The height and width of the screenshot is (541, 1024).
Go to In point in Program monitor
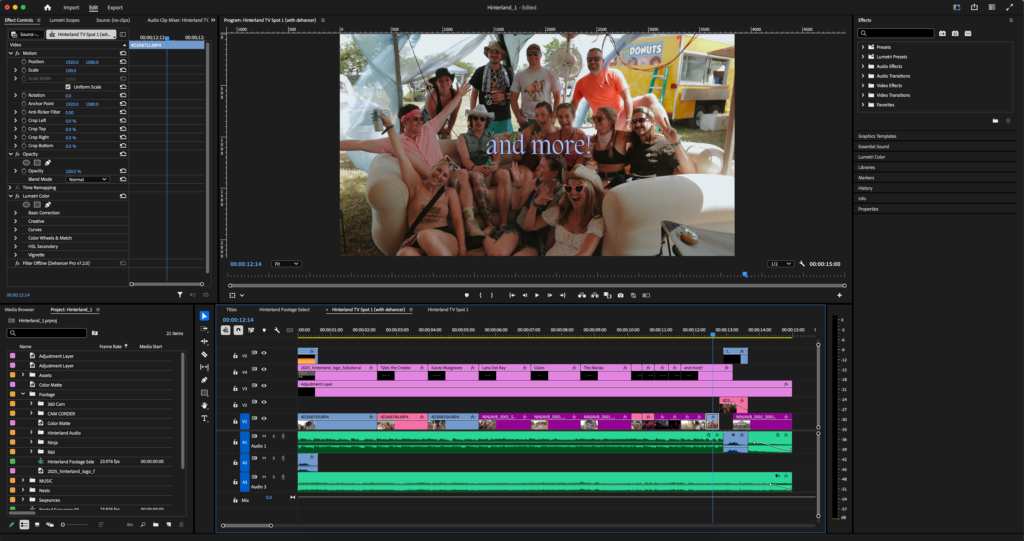pyautogui.click(x=512, y=295)
